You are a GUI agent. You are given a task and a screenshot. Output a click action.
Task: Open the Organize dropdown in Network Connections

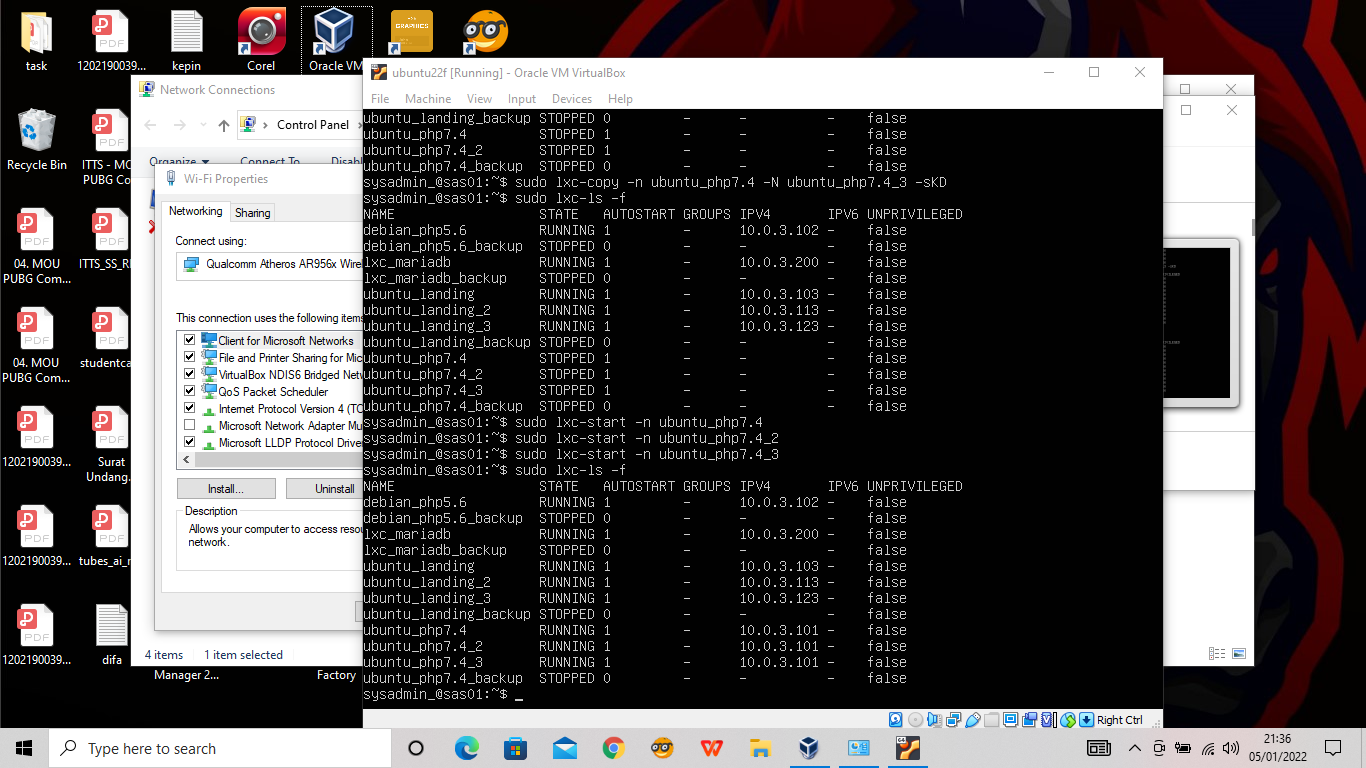point(180,161)
